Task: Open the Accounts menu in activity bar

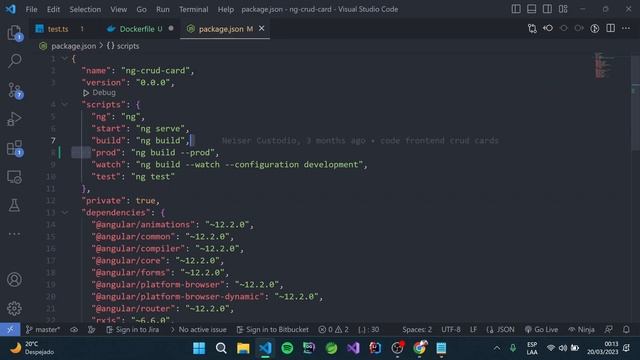Action: pyautogui.click(x=15, y=280)
